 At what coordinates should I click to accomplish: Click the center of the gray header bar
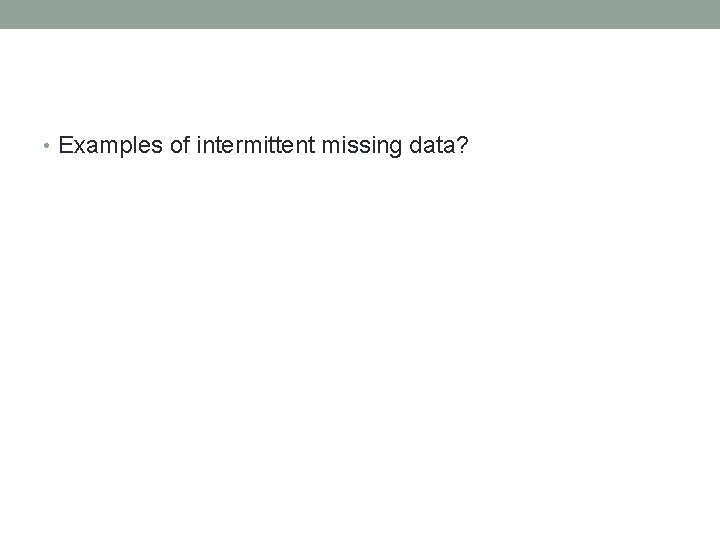click(360, 14)
